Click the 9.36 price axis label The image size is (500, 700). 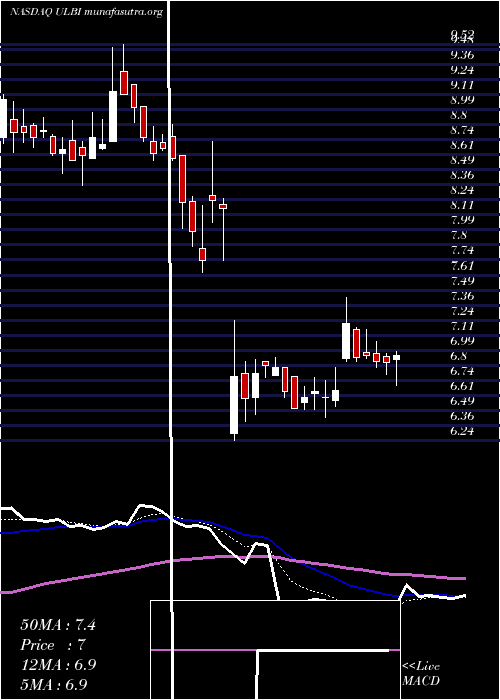tap(462, 55)
